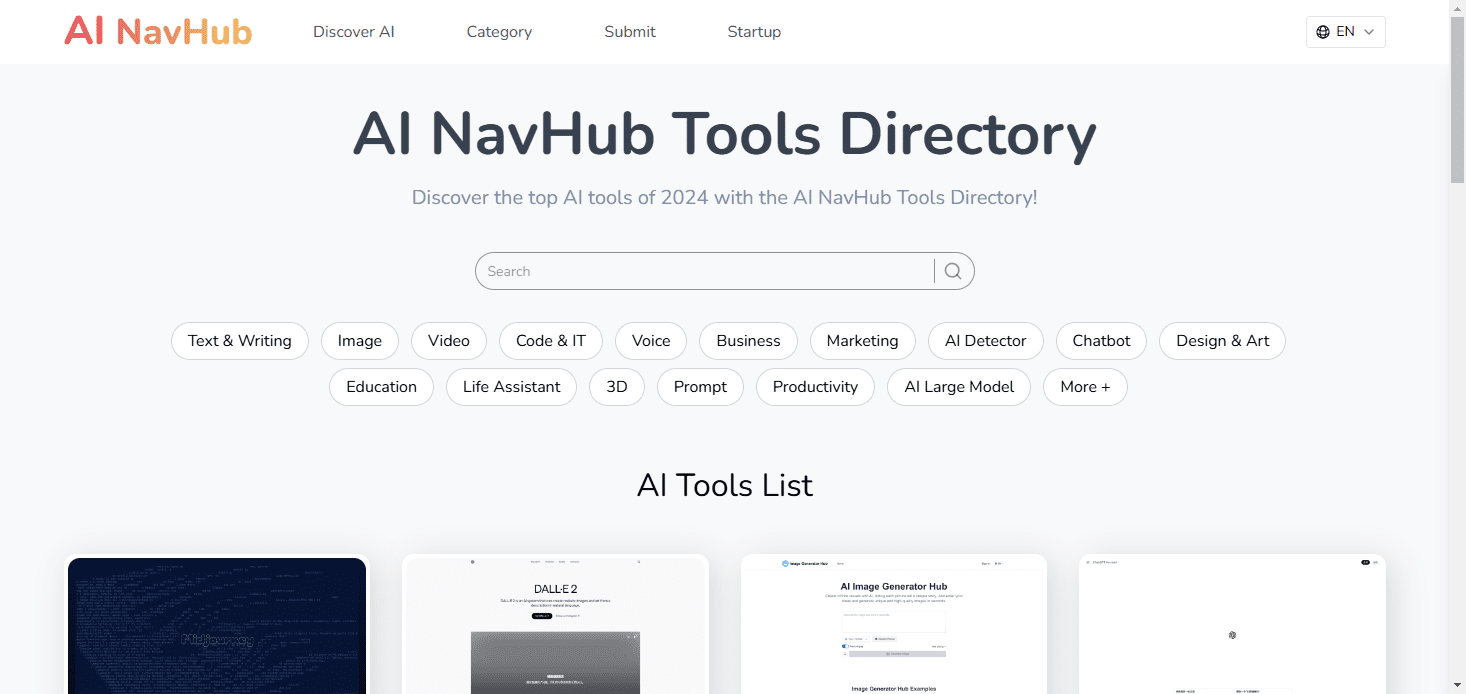Viewport: 1466px width, 694px height.
Task: Open the EN language dropdown
Action: point(1345,31)
